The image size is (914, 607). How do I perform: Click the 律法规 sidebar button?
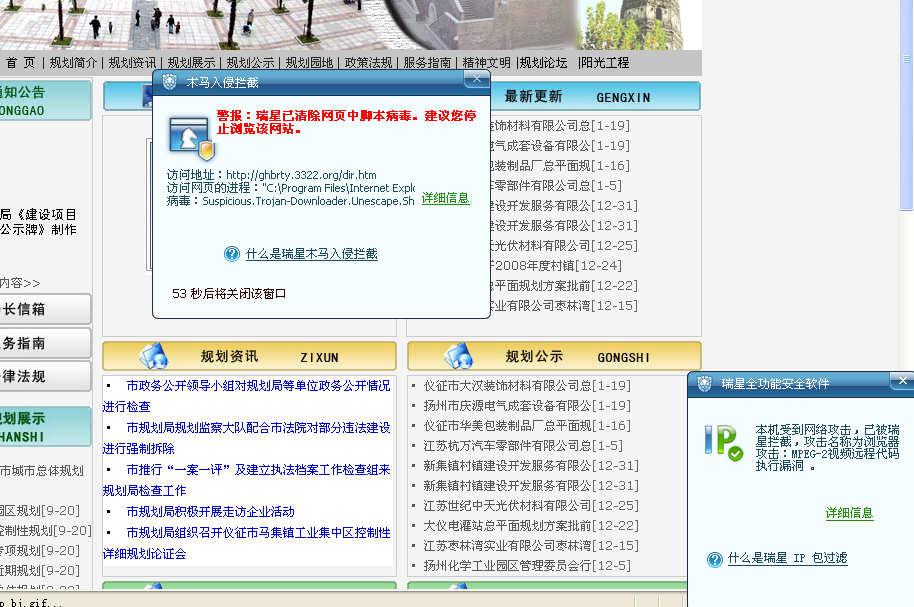[x=45, y=376]
